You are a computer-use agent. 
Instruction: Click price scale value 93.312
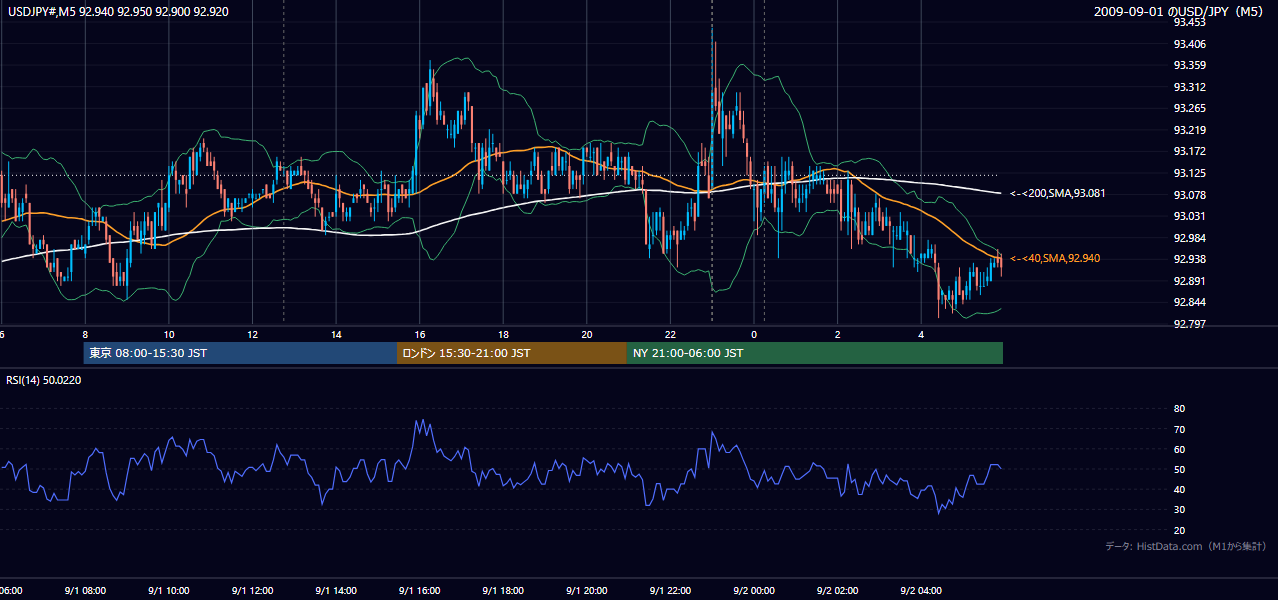[1189, 87]
